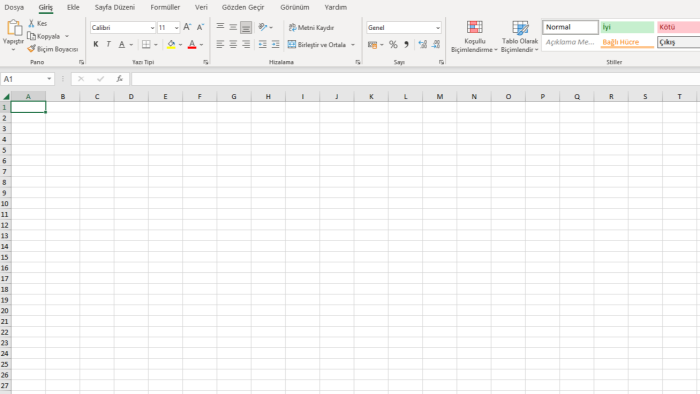700x394 pixels.
Task: Align text left icon
Action: click(220, 44)
